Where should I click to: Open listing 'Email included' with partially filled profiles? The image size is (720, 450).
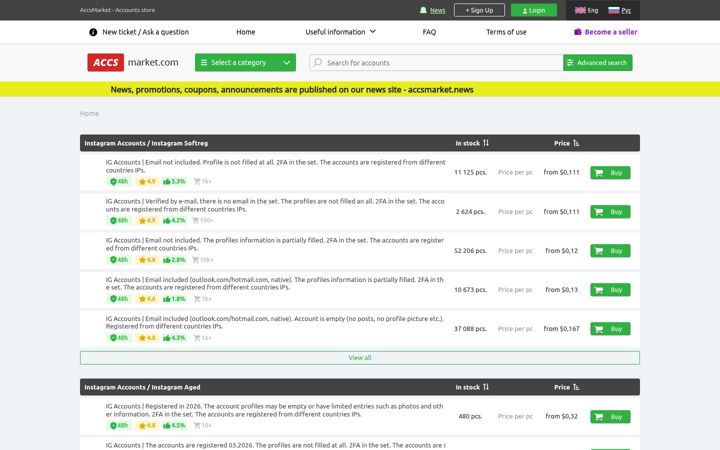point(275,283)
